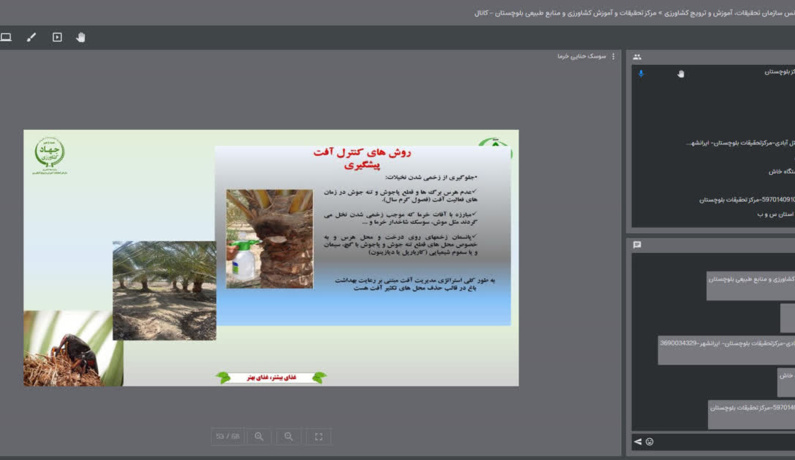Select attendee row 'استان س و ب'
Viewport: 795px width, 460px height.
point(775,215)
